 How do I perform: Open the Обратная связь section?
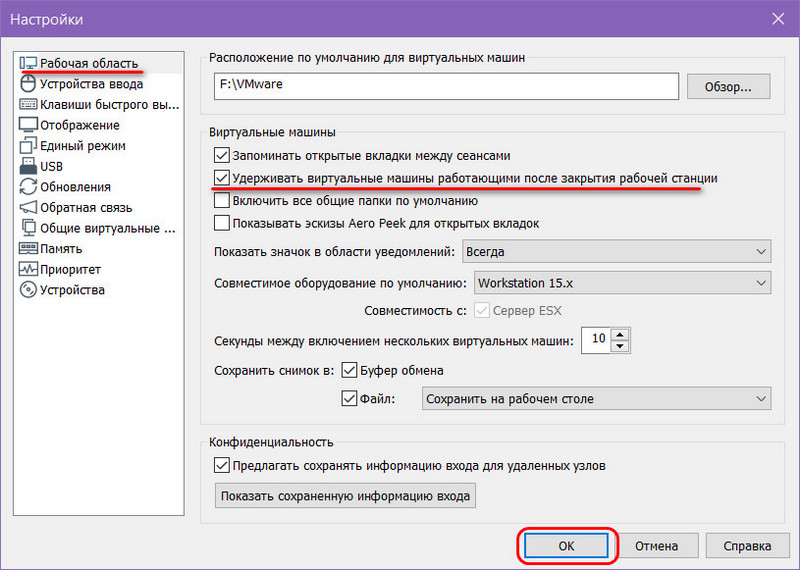click(86, 208)
